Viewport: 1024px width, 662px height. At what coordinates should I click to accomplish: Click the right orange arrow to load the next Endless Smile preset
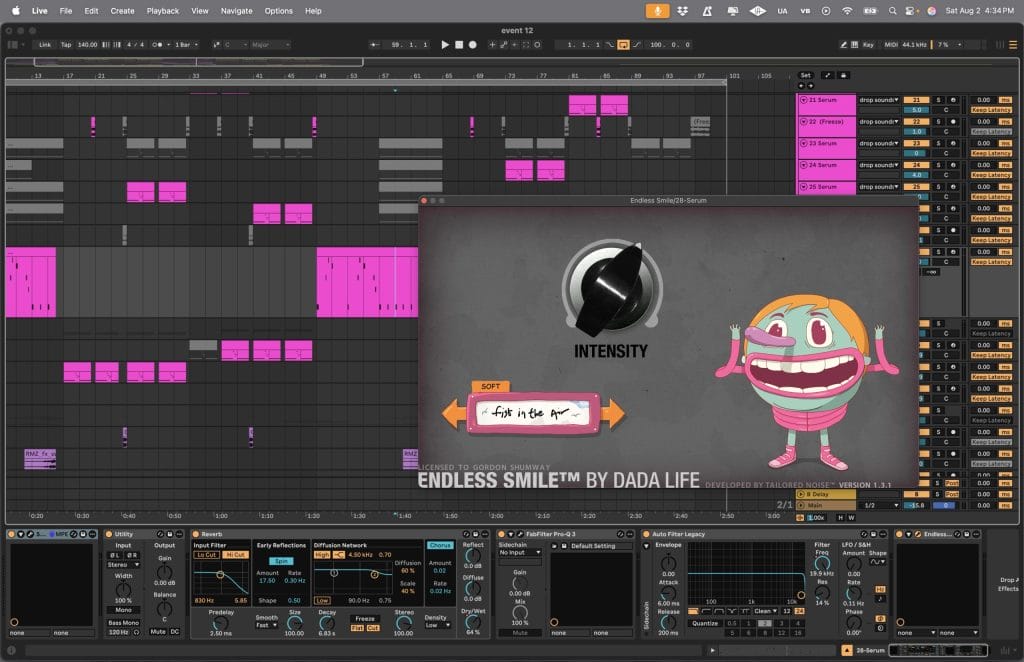tap(613, 412)
